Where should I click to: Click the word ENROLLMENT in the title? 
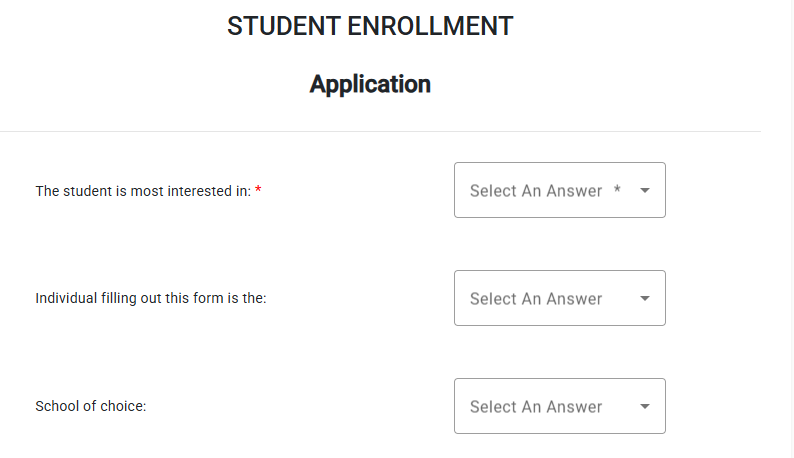(430, 26)
